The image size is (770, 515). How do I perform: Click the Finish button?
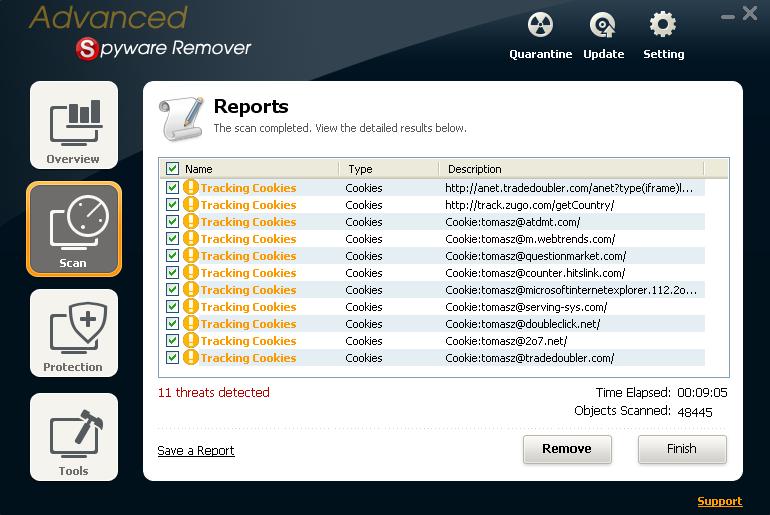(682, 449)
